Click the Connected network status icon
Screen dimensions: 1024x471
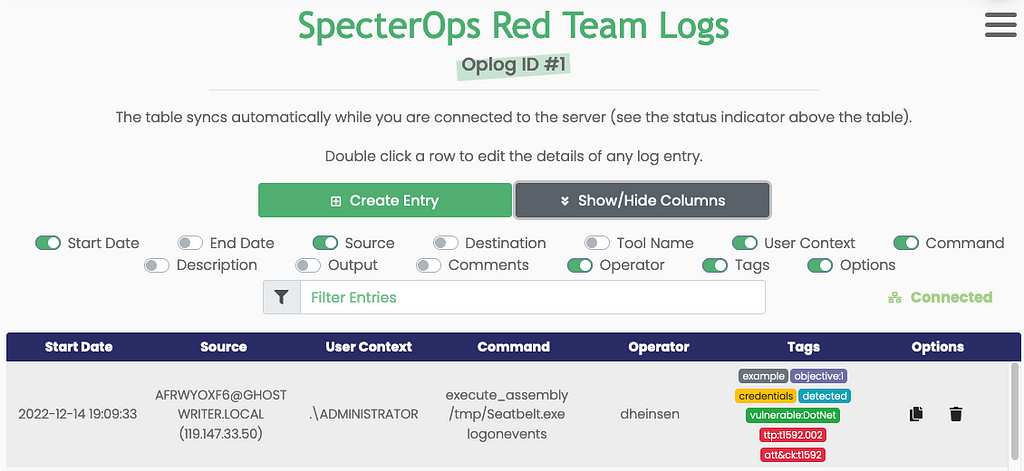[895, 298]
